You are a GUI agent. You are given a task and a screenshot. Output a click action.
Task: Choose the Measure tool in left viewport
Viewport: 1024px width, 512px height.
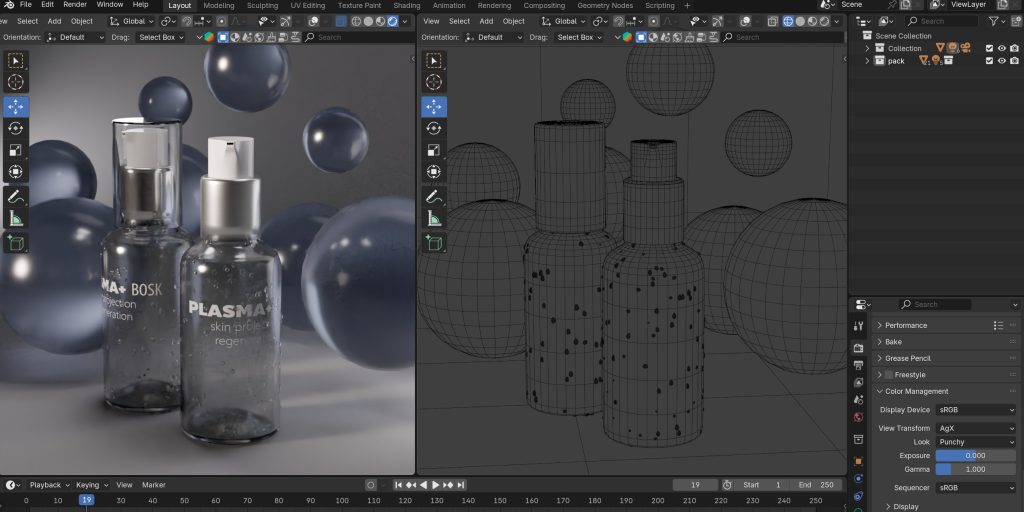pos(16,218)
